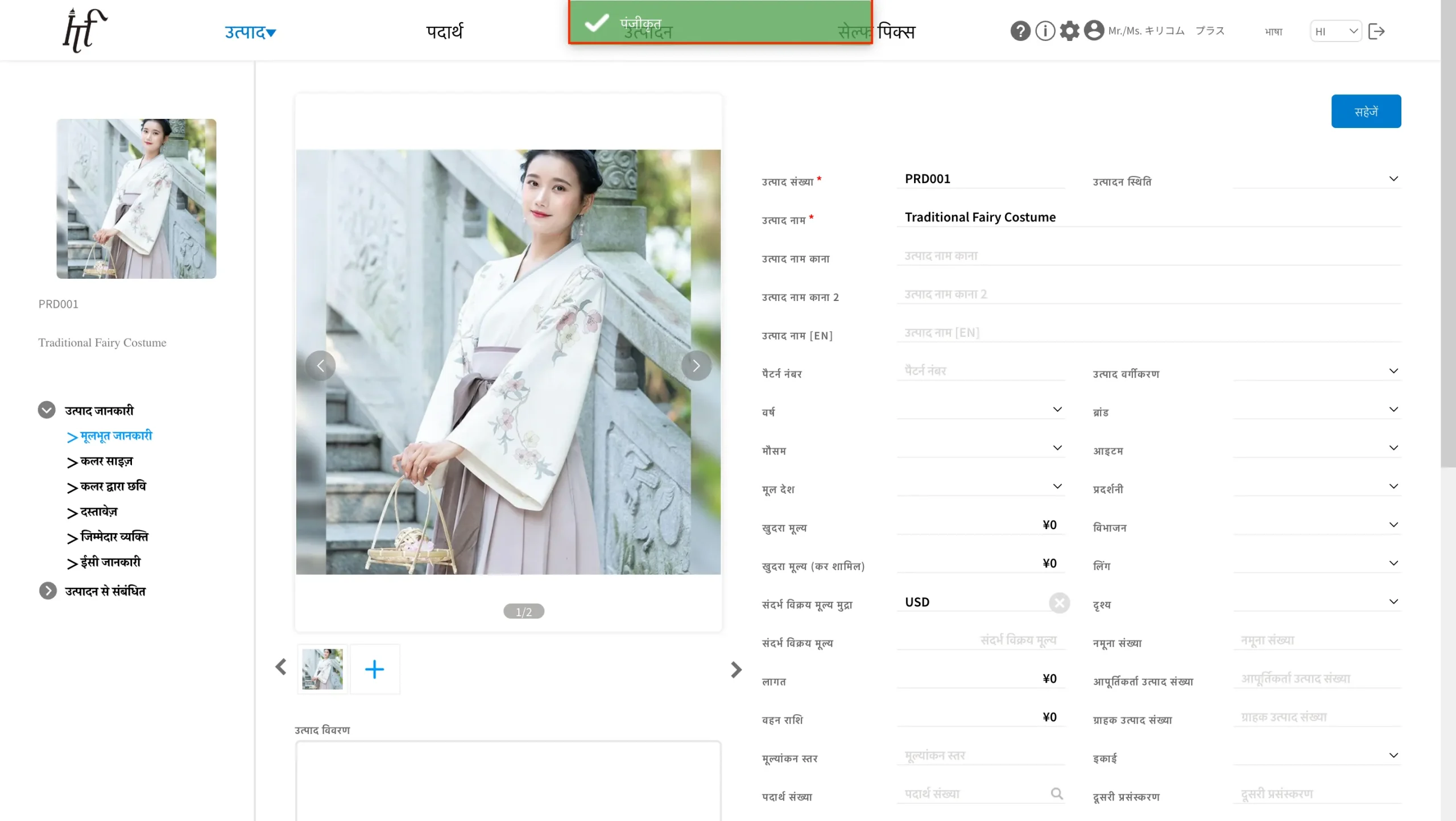This screenshot has height=821, width=1456.
Task: Open the उत्पादन स्थिति dropdown
Action: [x=1317, y=179]
